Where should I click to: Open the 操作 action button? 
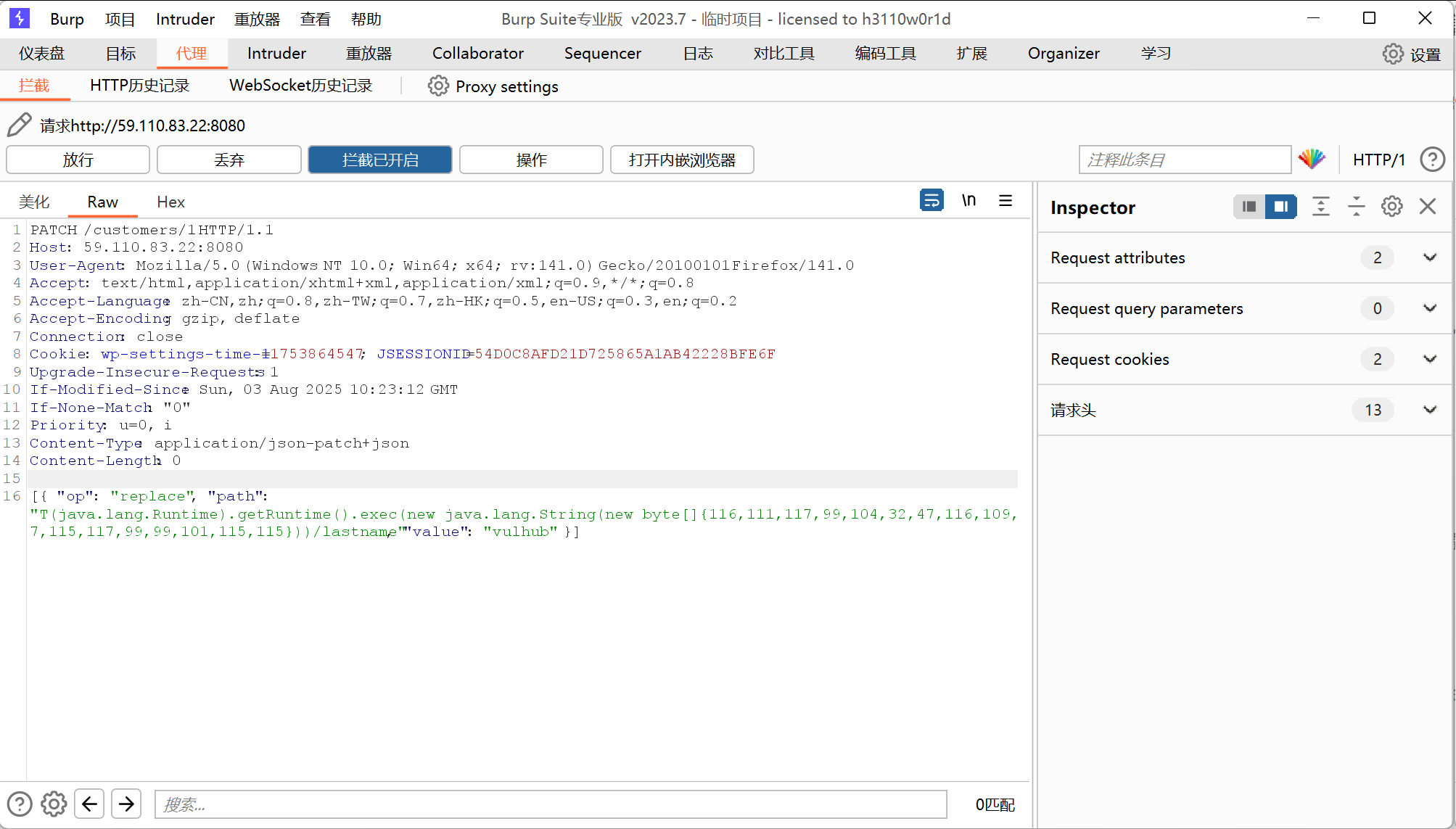pyautogui.click(x=531, y=160)
